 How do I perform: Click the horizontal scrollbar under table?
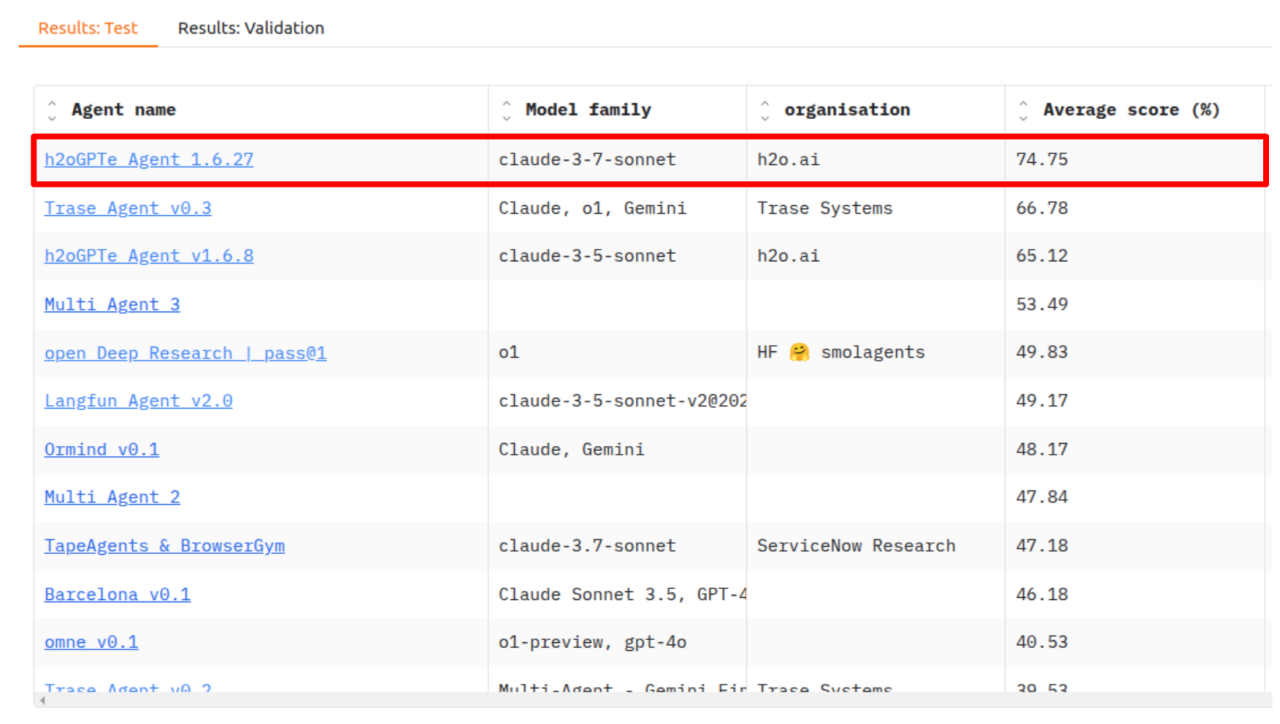coord(640,701)
